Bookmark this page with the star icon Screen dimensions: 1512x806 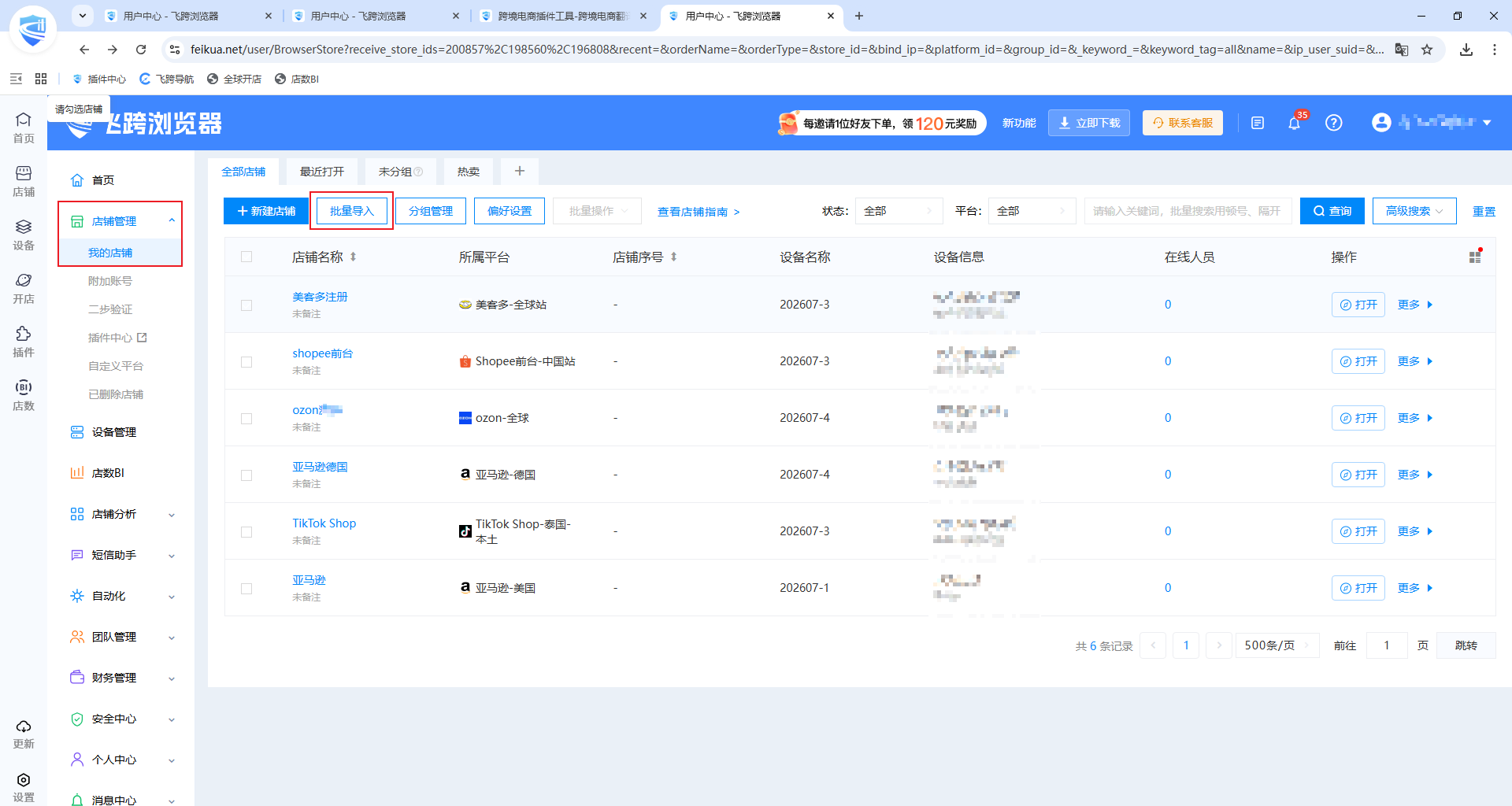pos(1427,50)
